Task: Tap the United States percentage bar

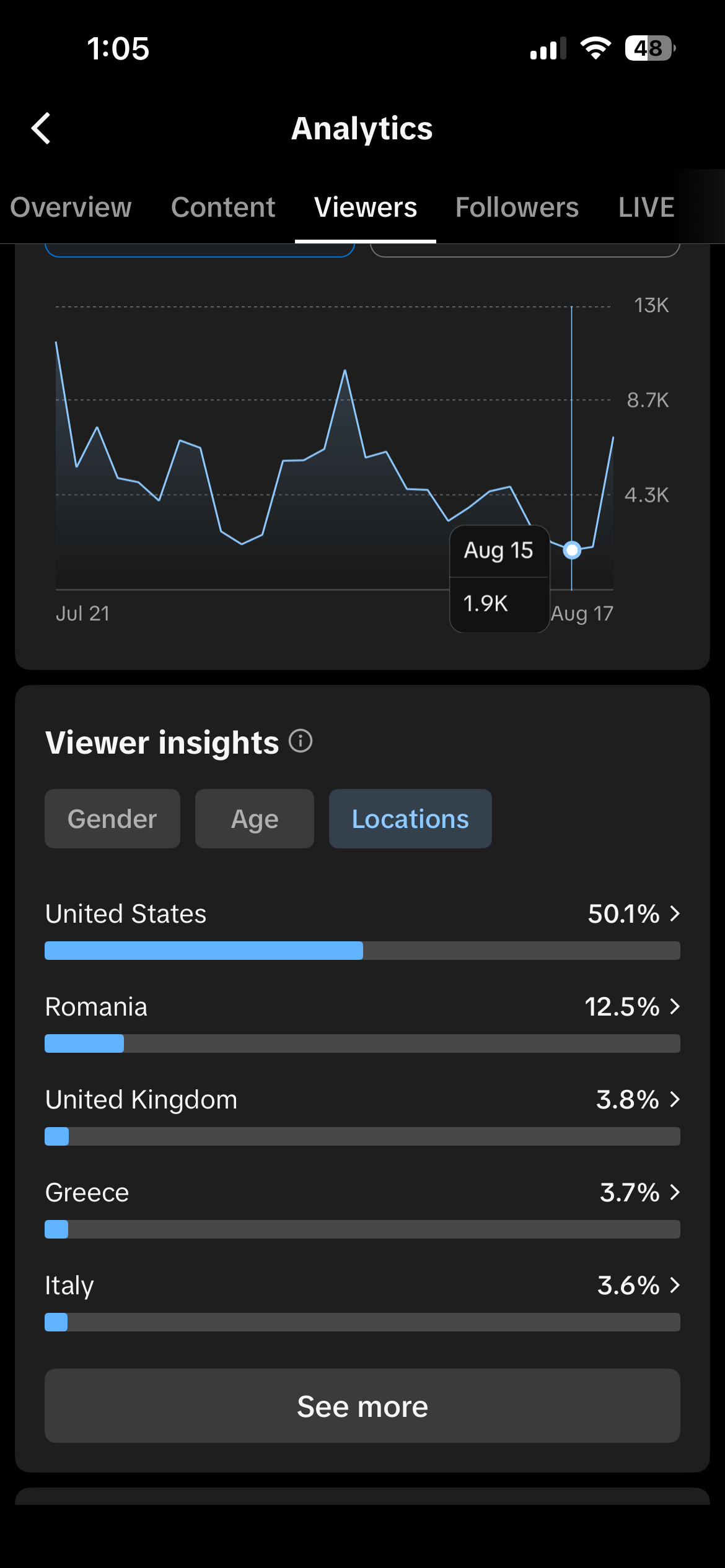Action: click(362, 951)
